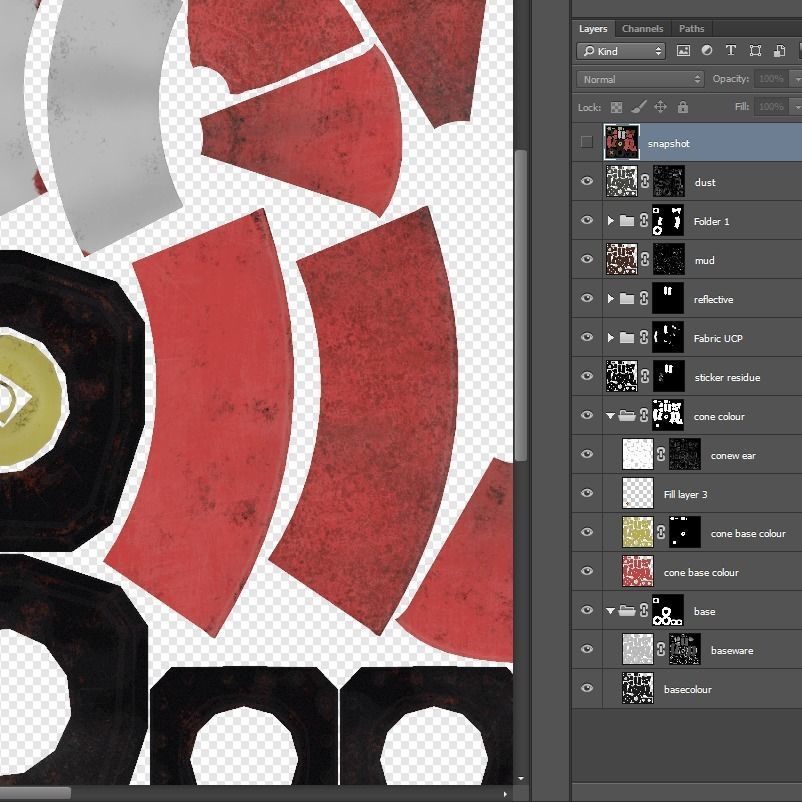Select red cone base colour layer thumbnail
The image size is (802, 802).
[638, 571]
